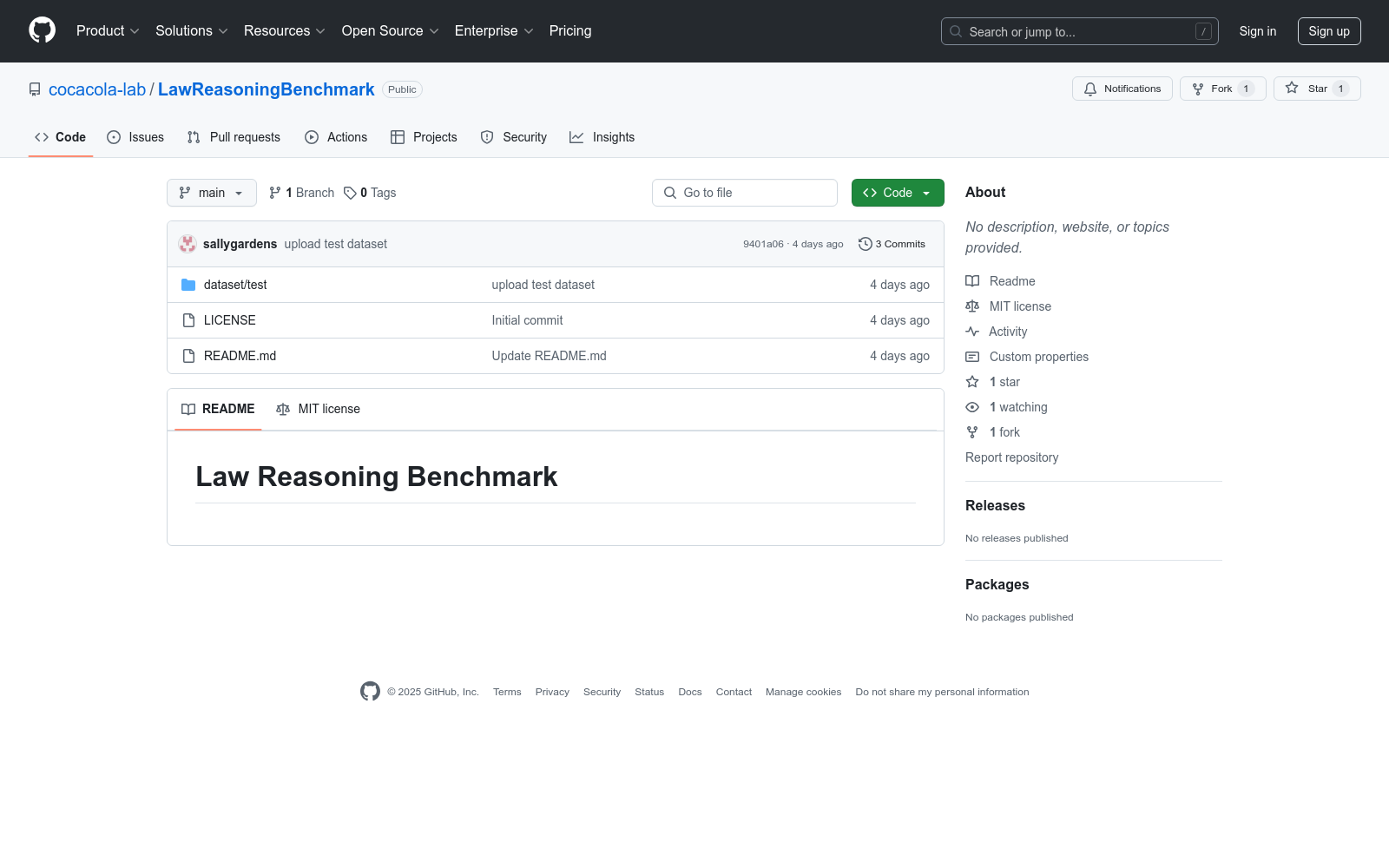Click the GitHub logo in the footer

pyautogui.click(x=370, y=691)
